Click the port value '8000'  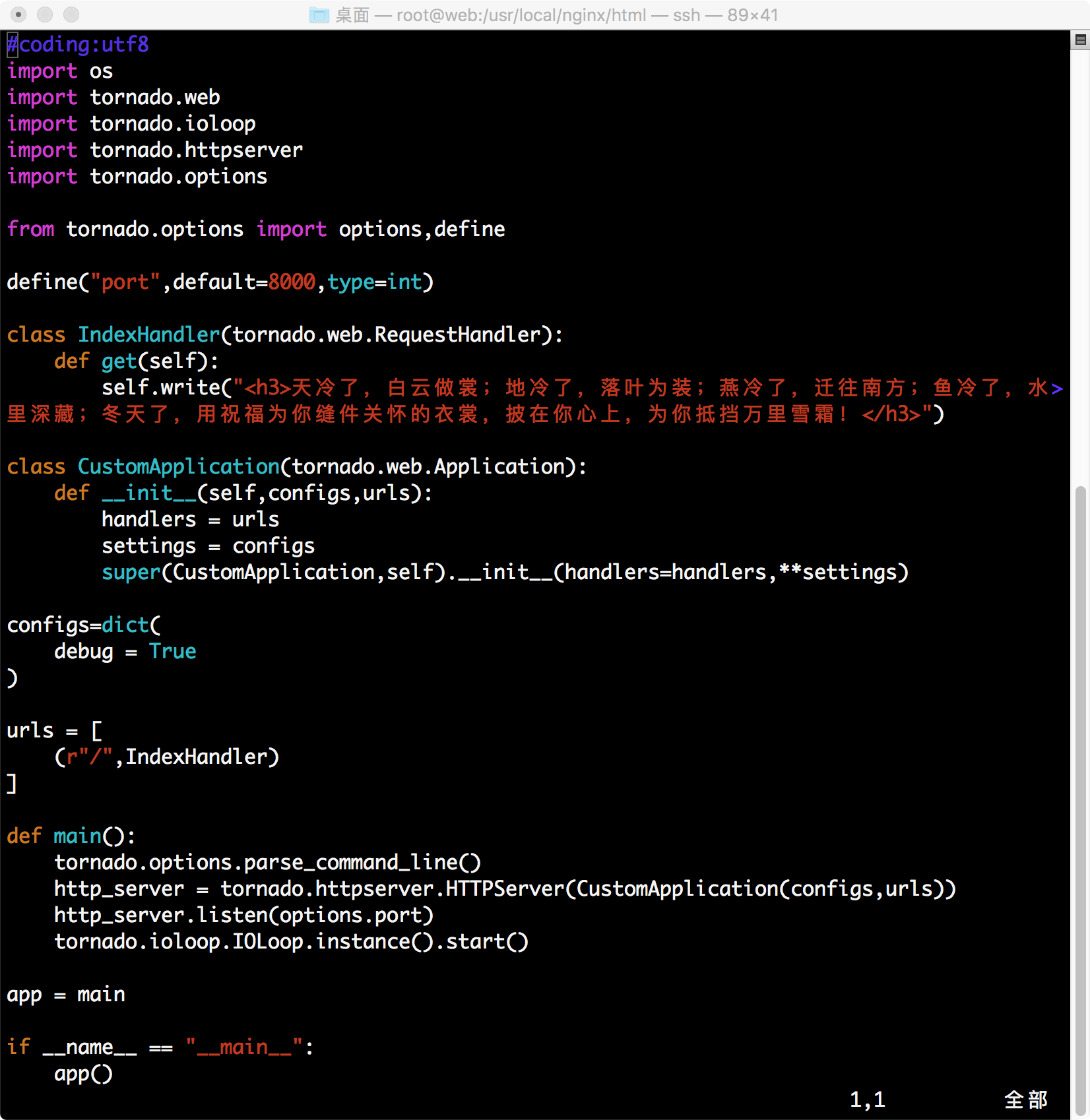click(292, 282)
